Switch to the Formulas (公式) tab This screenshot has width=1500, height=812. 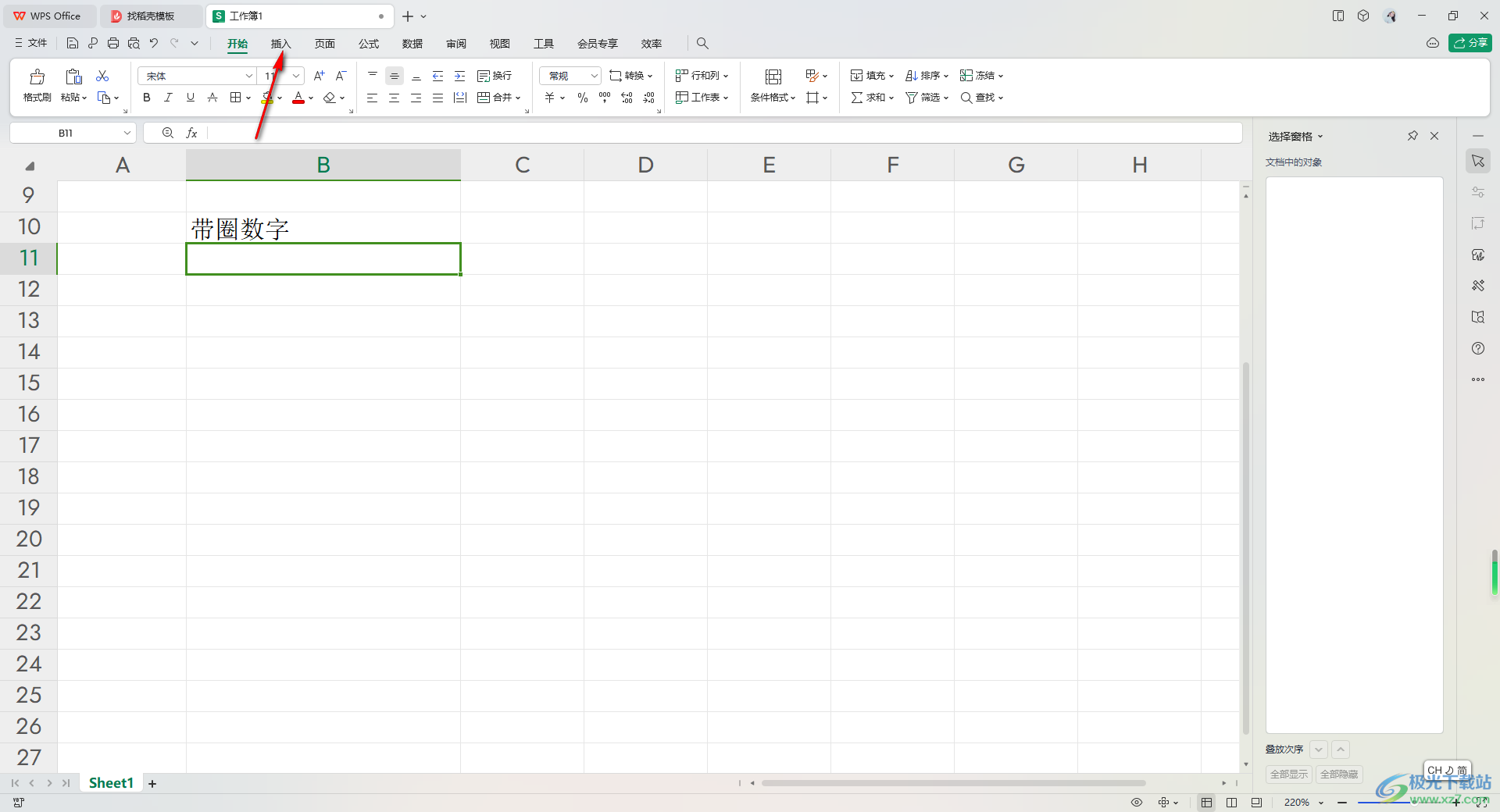point(369,44)
